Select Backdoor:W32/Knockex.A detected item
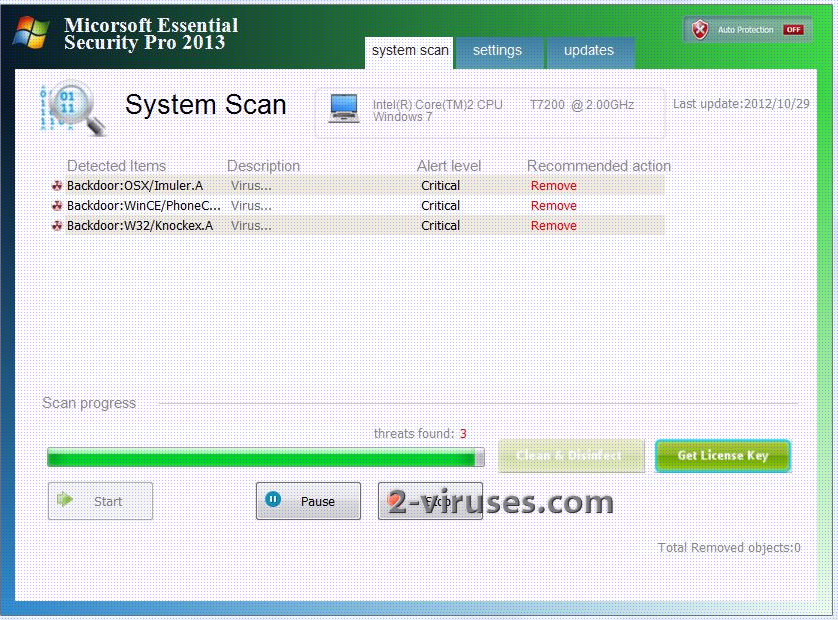The image size is (838, 620). [x=140, y=226]
